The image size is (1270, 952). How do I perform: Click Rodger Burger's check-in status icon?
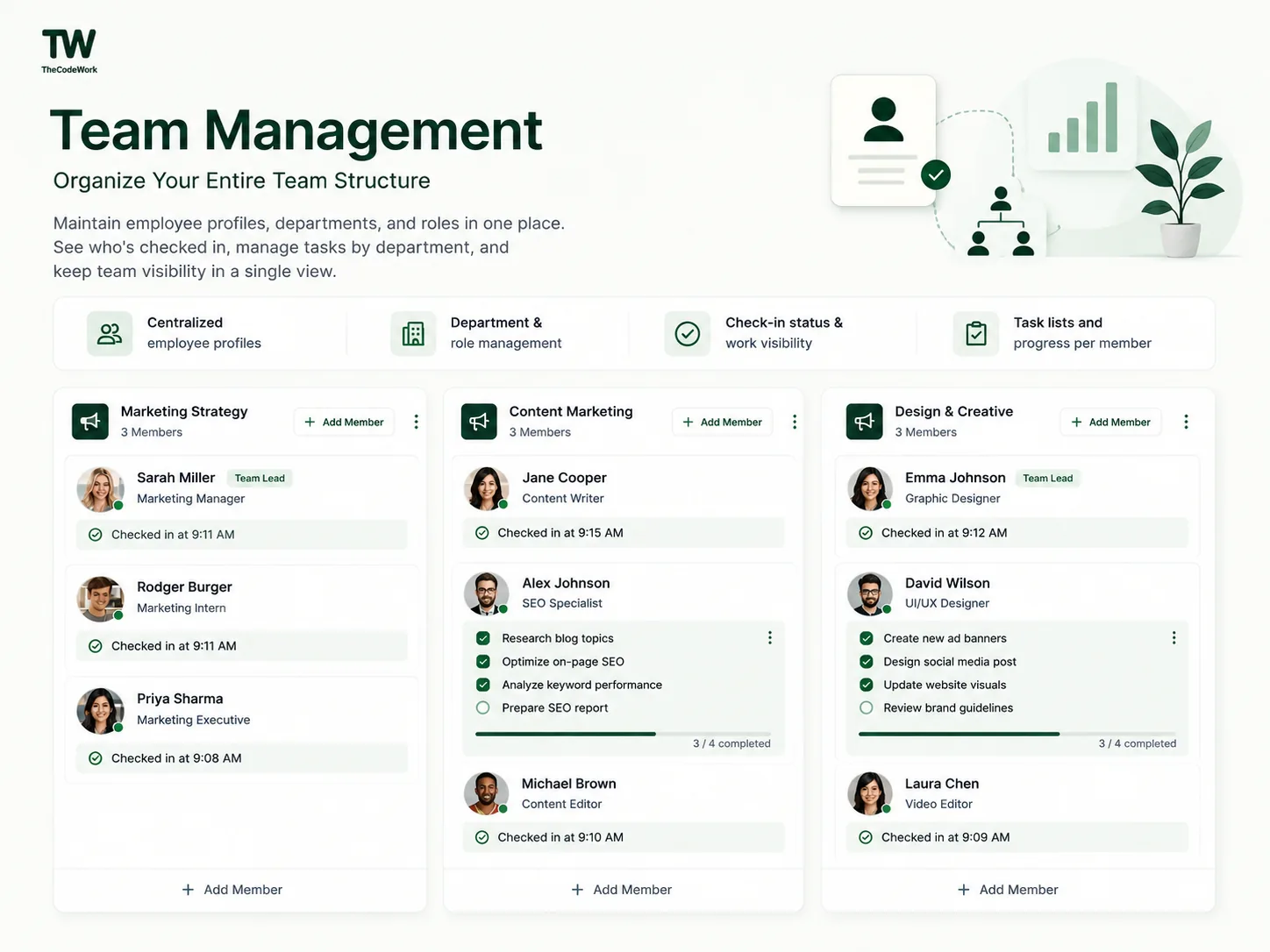(96, 646)
